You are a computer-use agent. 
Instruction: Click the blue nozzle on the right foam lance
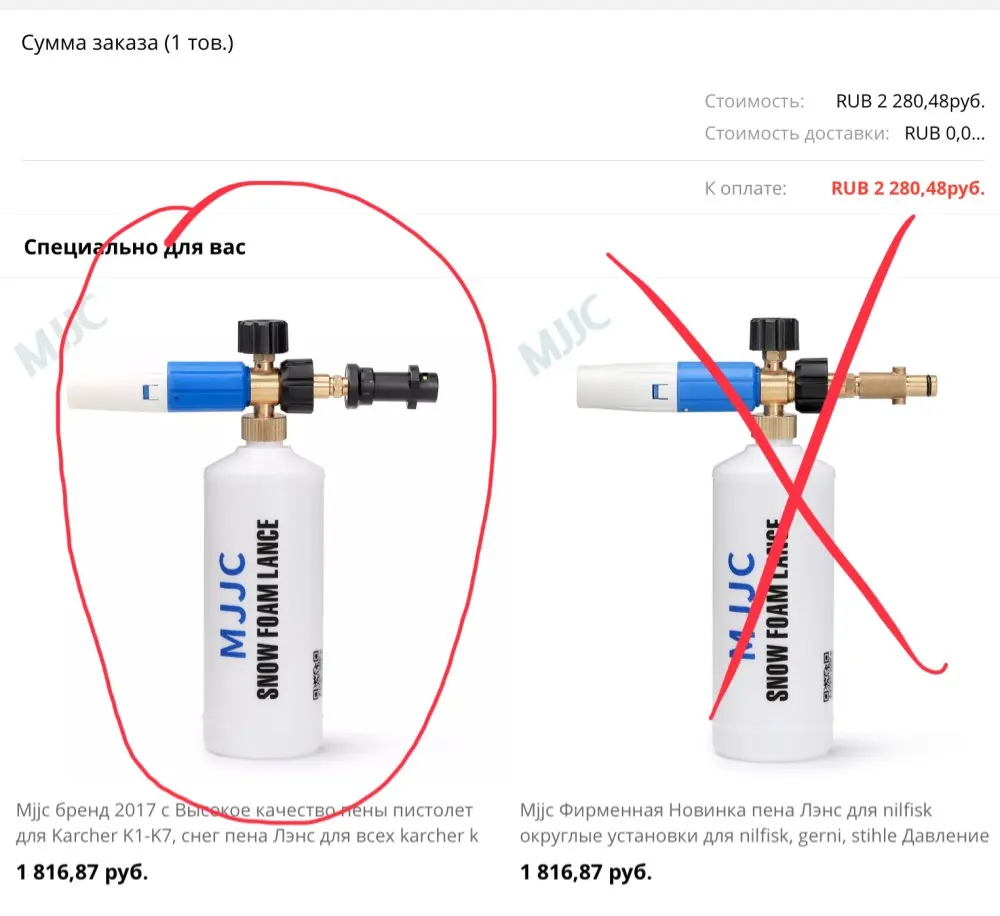tap(718, 385)
